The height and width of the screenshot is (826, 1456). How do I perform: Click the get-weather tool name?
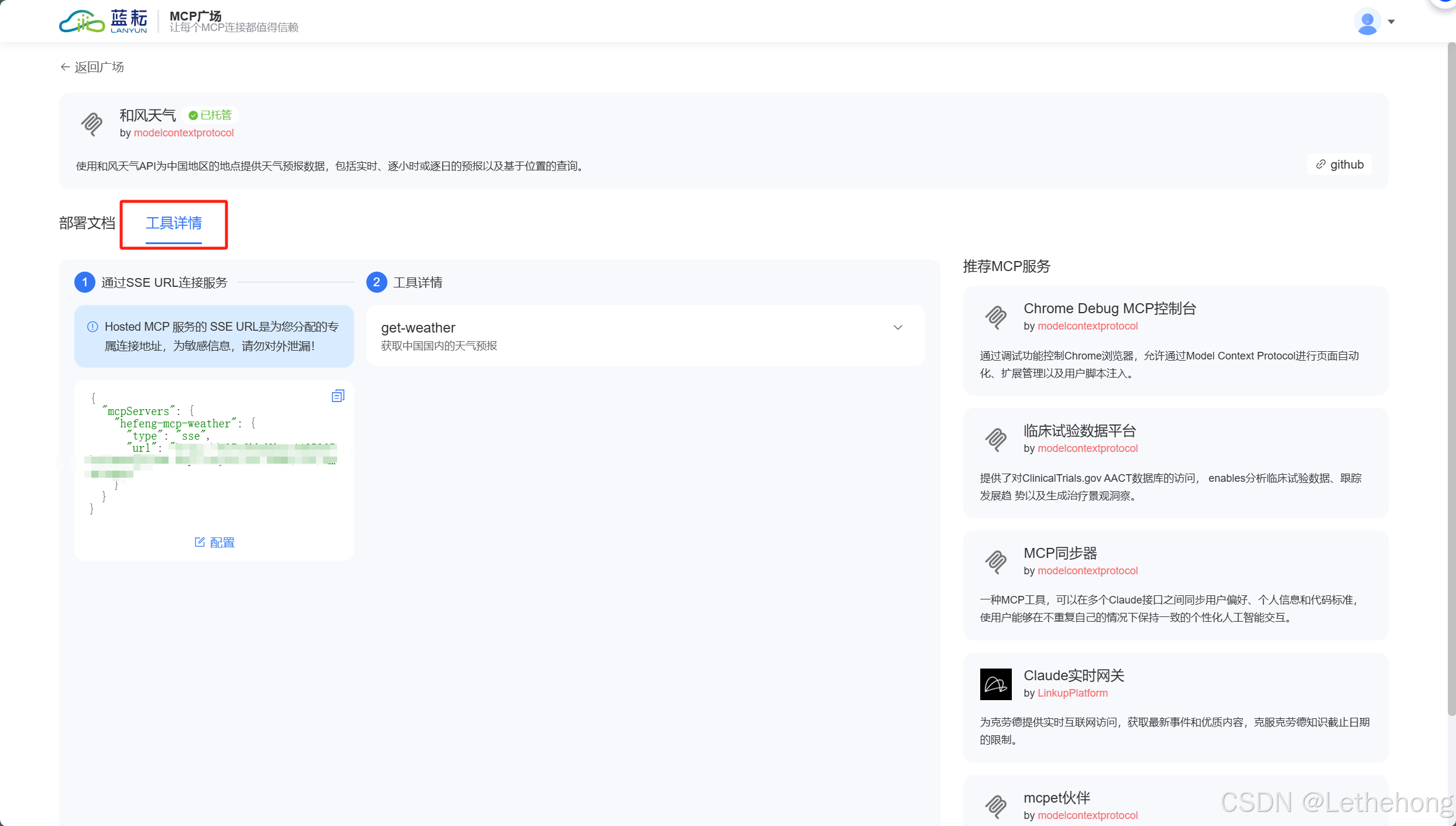pyautogui.click(x=418, y=328)
